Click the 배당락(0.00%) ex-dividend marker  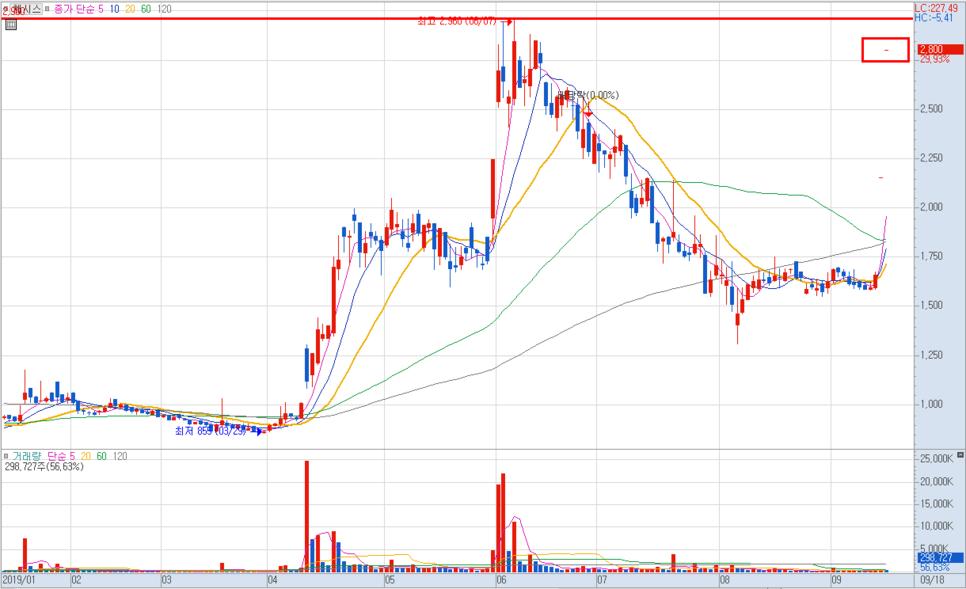[x=588, y=95]
